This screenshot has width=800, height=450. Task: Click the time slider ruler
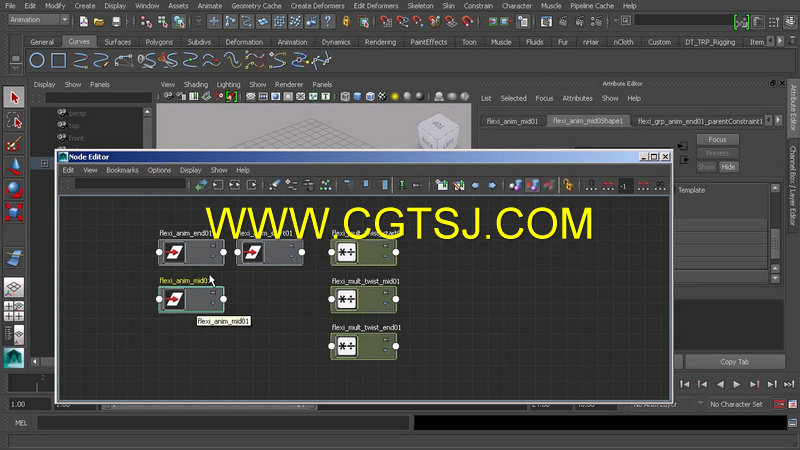31,383
